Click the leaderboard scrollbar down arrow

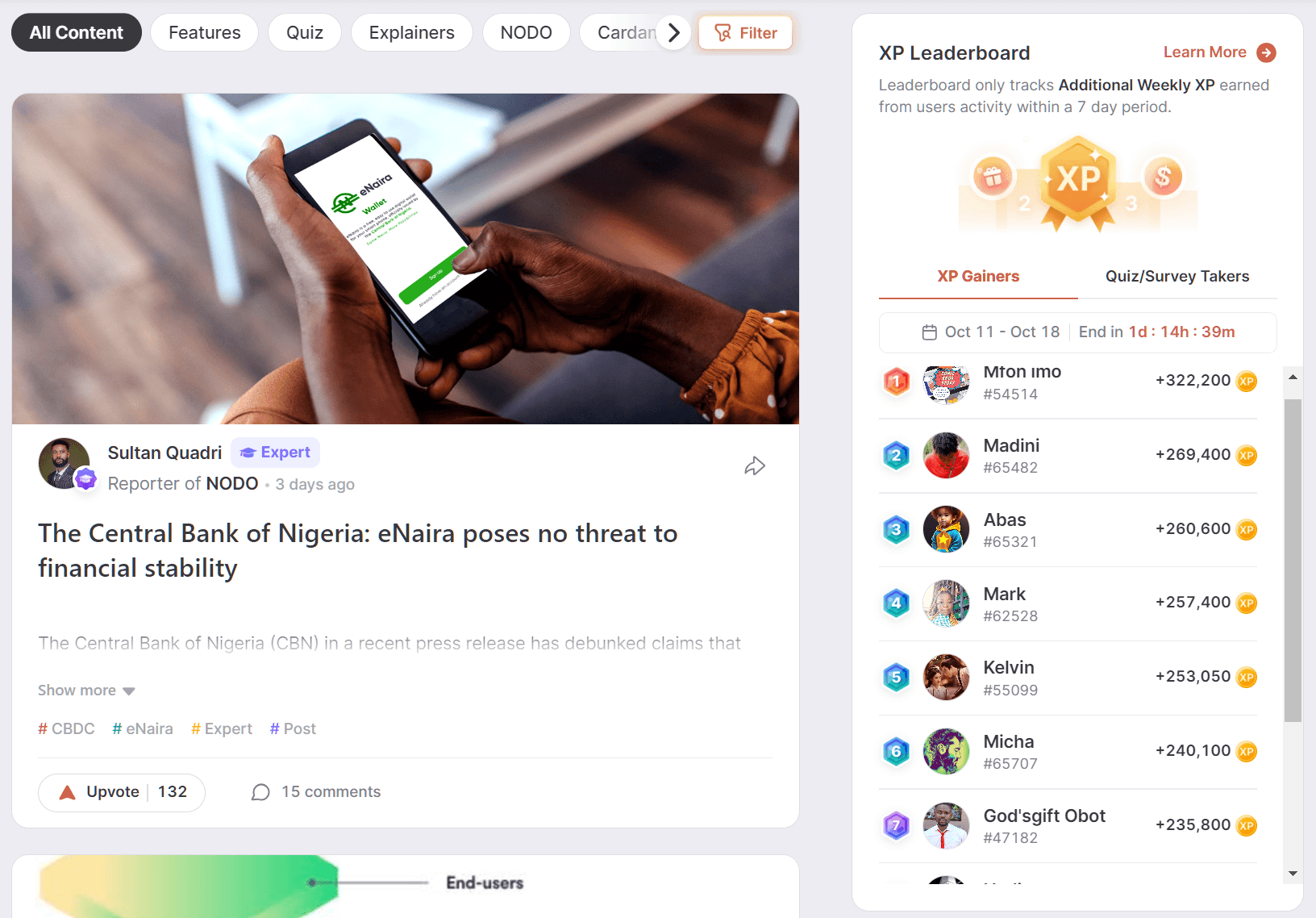1293,874
